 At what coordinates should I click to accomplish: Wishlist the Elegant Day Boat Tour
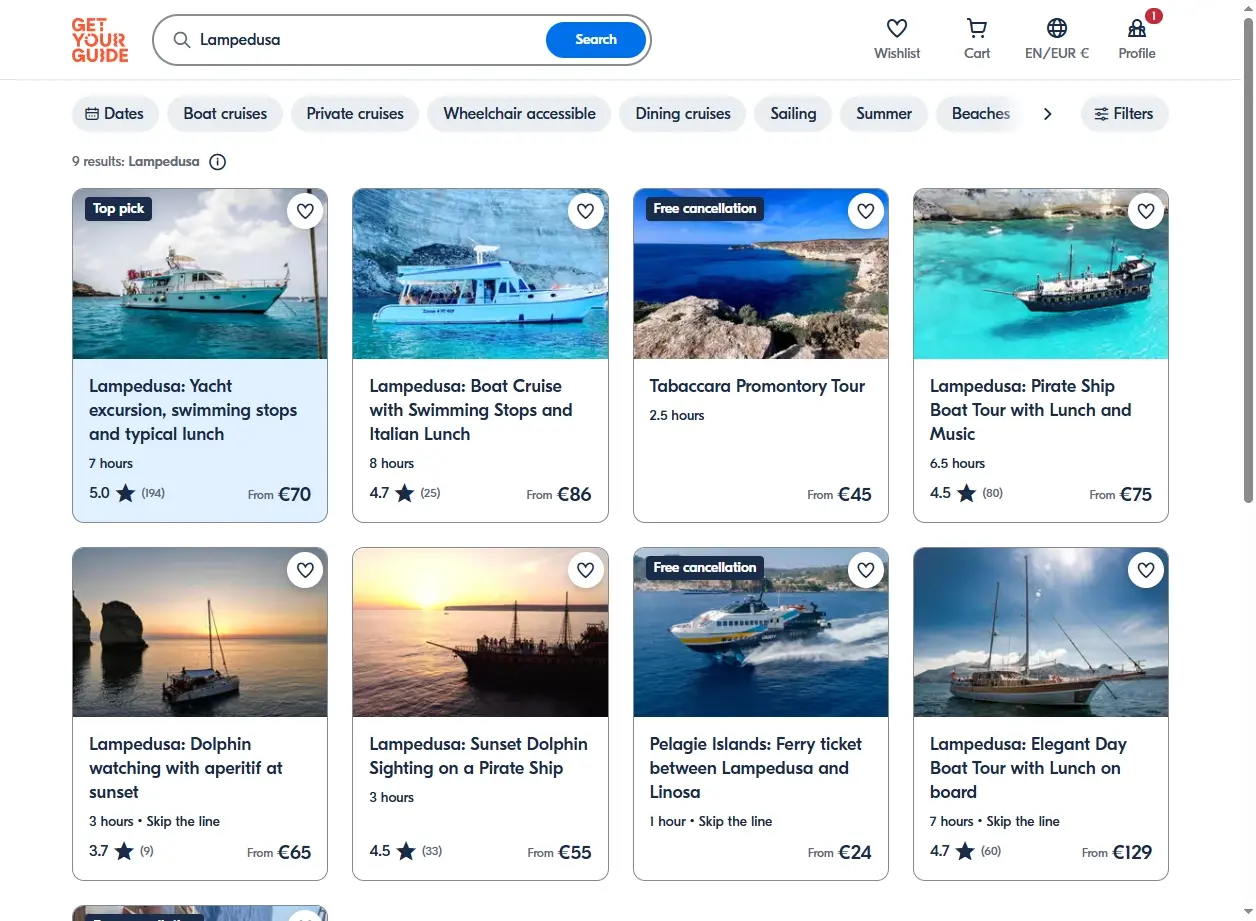pos(1146,570)
